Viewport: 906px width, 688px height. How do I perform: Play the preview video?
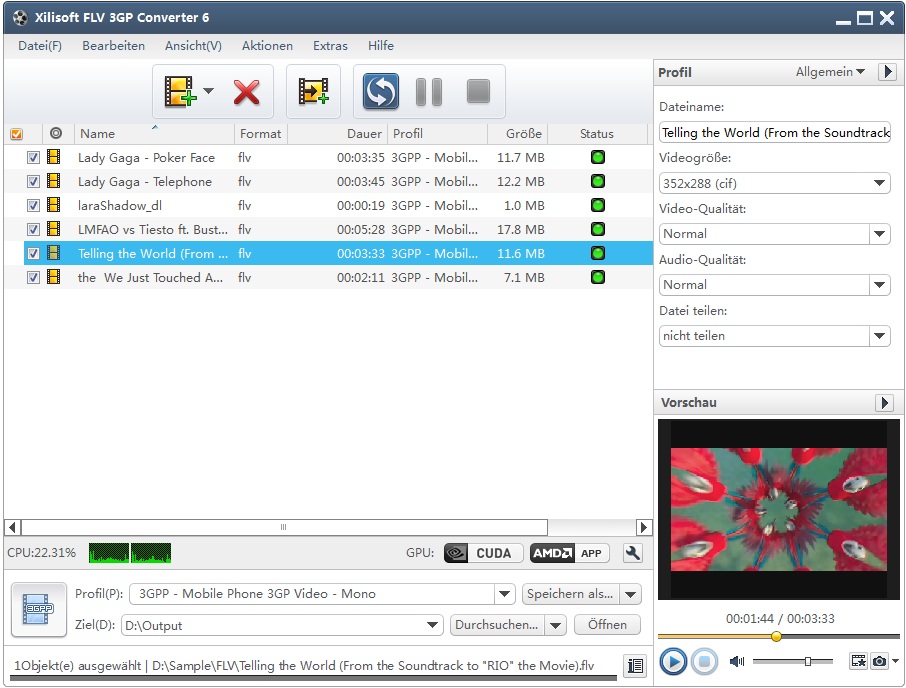tap(673, 661)
